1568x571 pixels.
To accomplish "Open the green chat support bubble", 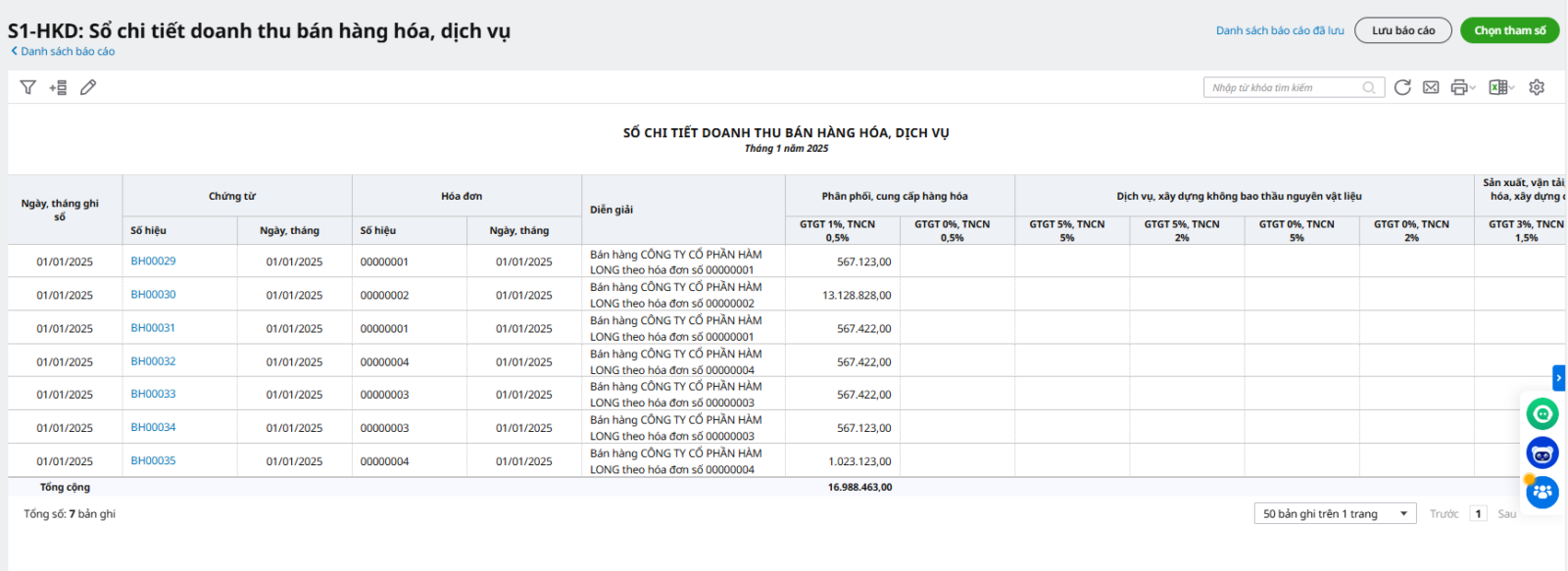I will tap(1543, 414).
